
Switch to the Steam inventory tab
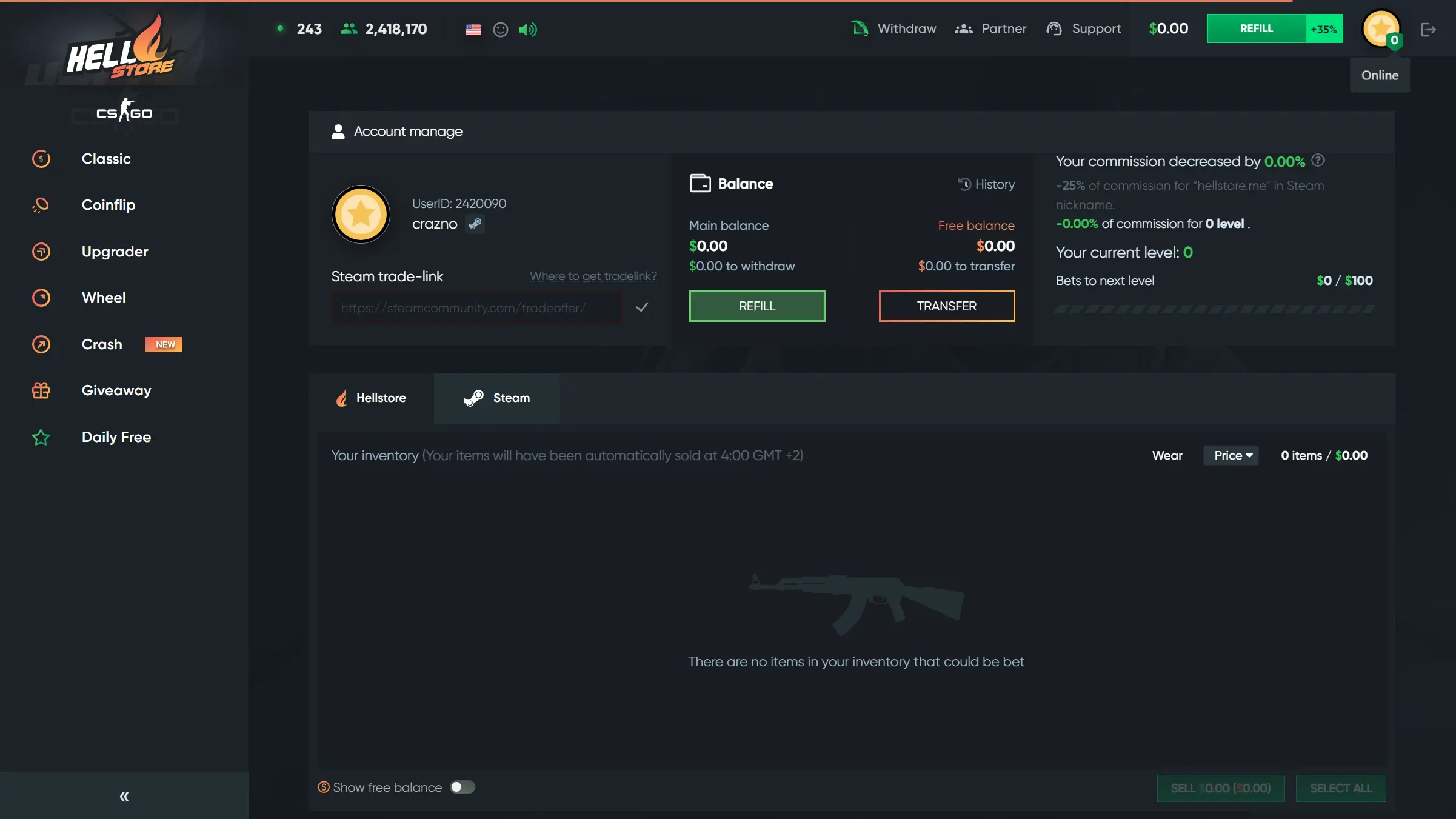[x=496, y=398]
